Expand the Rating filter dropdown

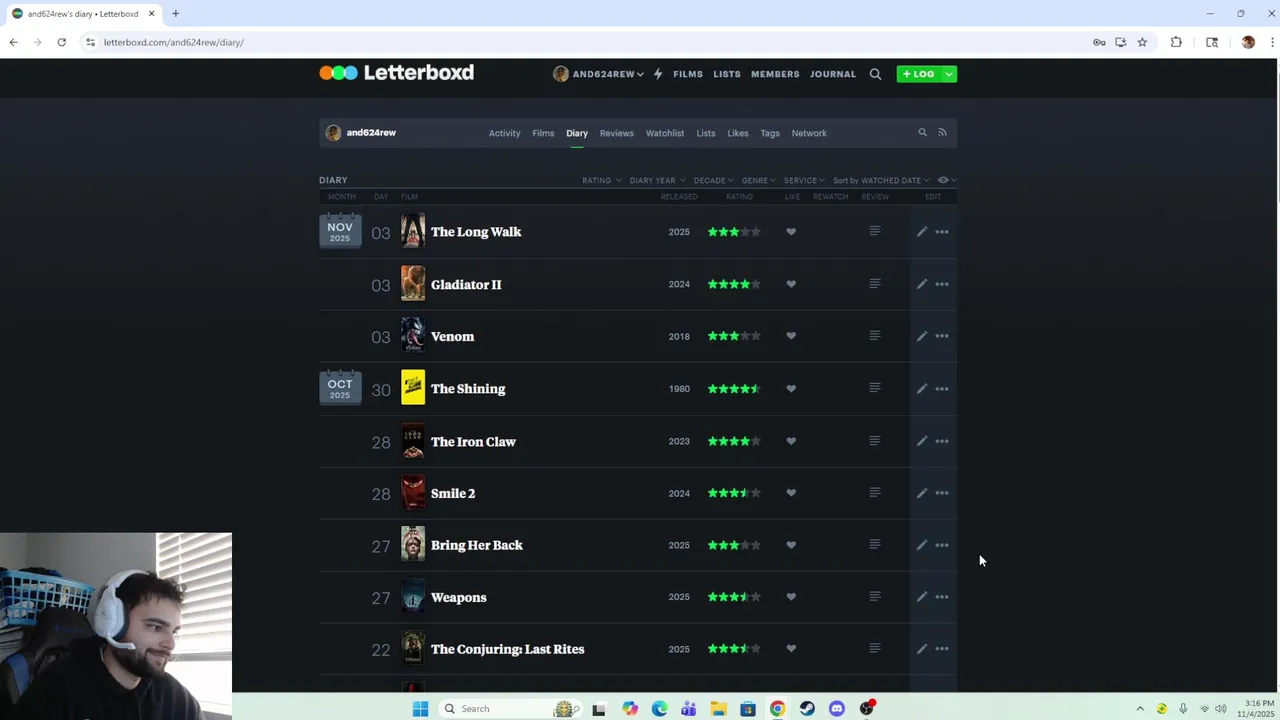pyautogui.click(x=602, y=180)
